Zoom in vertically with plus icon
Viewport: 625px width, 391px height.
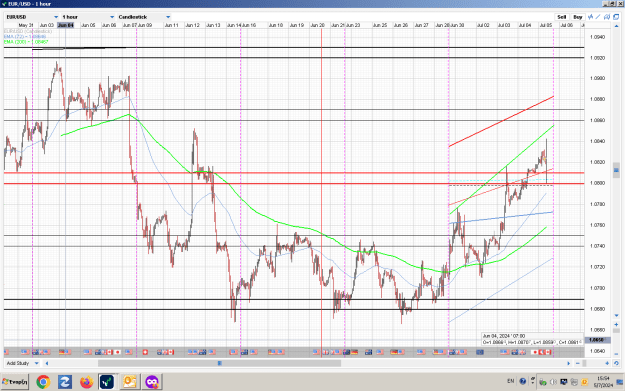(616, 324)
